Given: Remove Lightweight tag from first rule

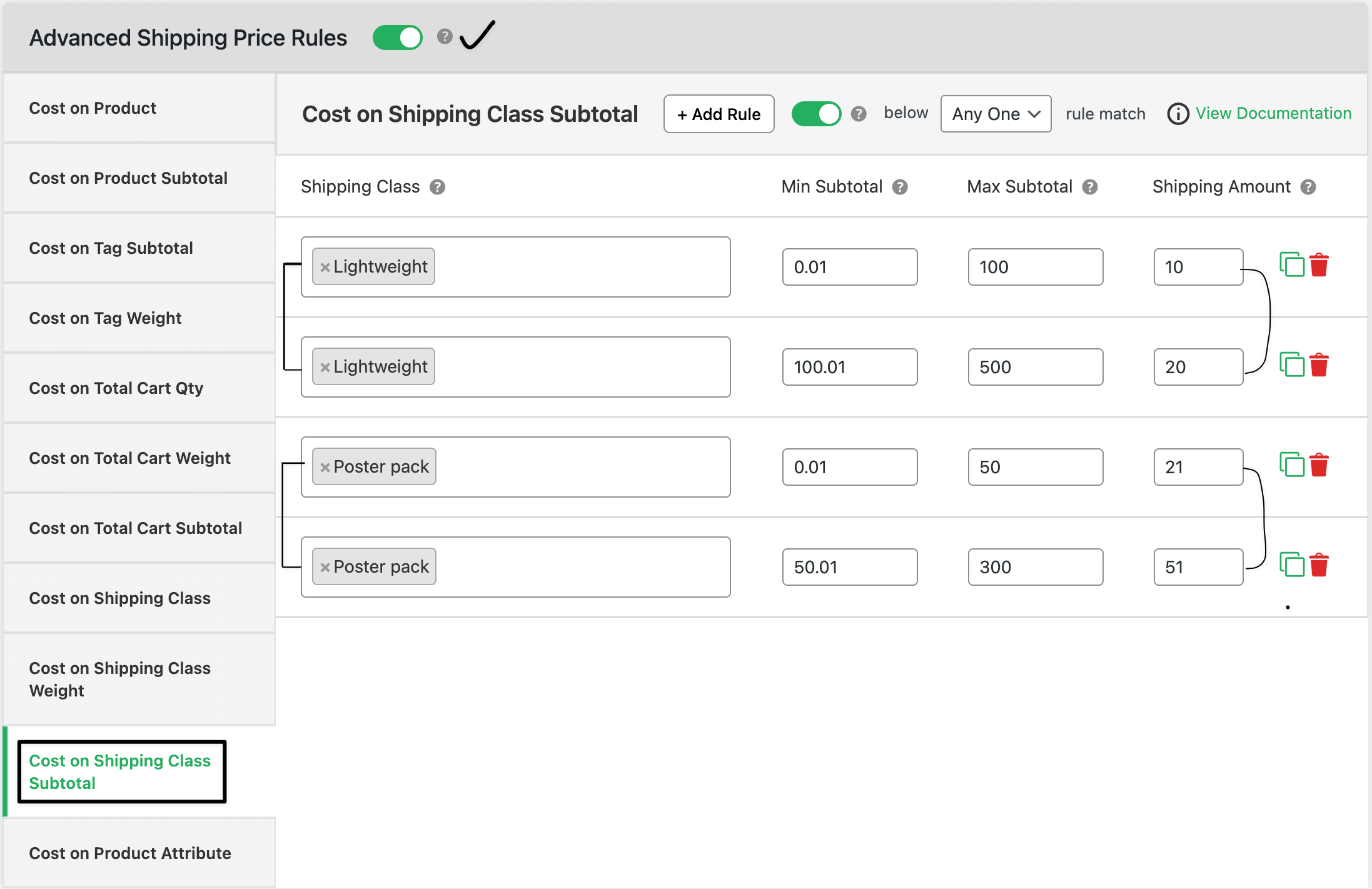Looking at the screenshot, I should [325, 268].
